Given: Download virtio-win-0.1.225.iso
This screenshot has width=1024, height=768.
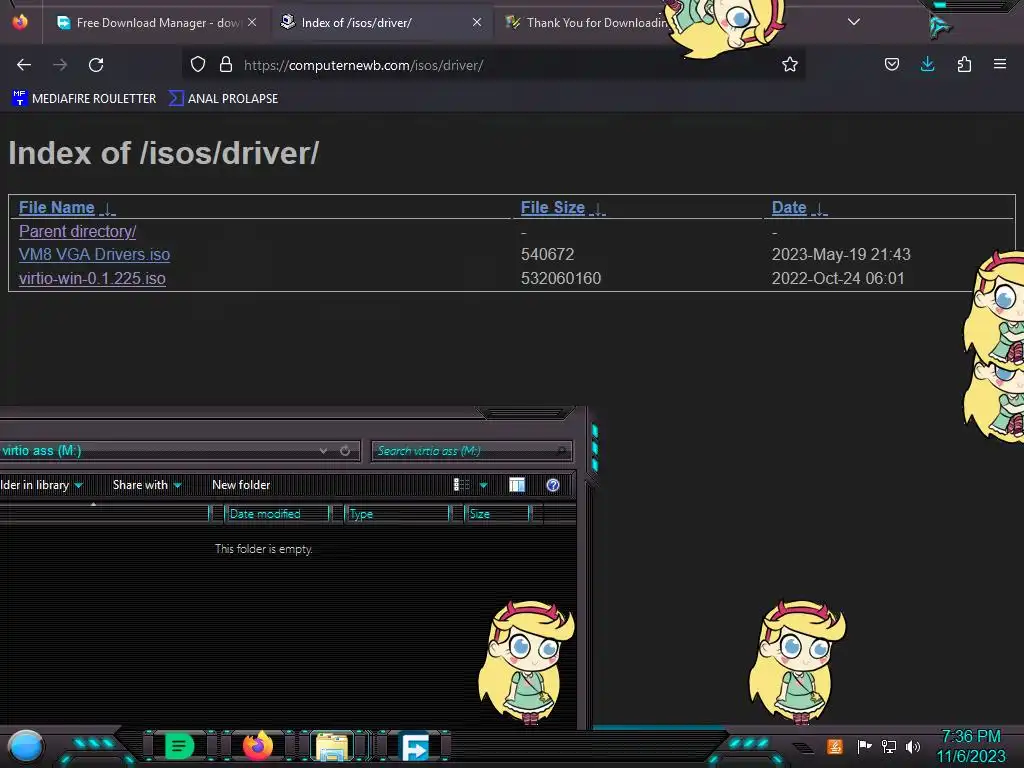Looking at the screenshot, I should [92, 278].
